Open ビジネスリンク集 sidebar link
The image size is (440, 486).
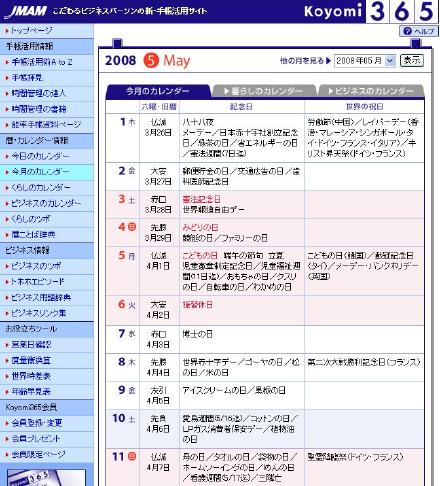[38, 313]
